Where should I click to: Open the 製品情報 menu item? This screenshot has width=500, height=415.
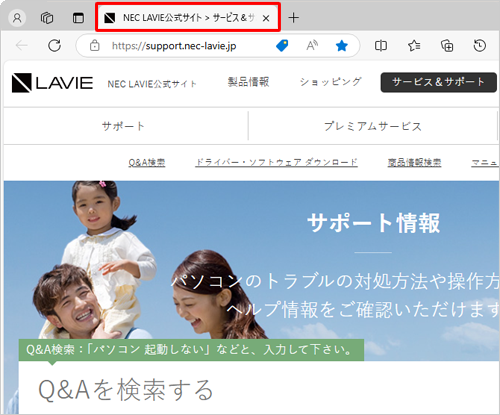[248, 82]
